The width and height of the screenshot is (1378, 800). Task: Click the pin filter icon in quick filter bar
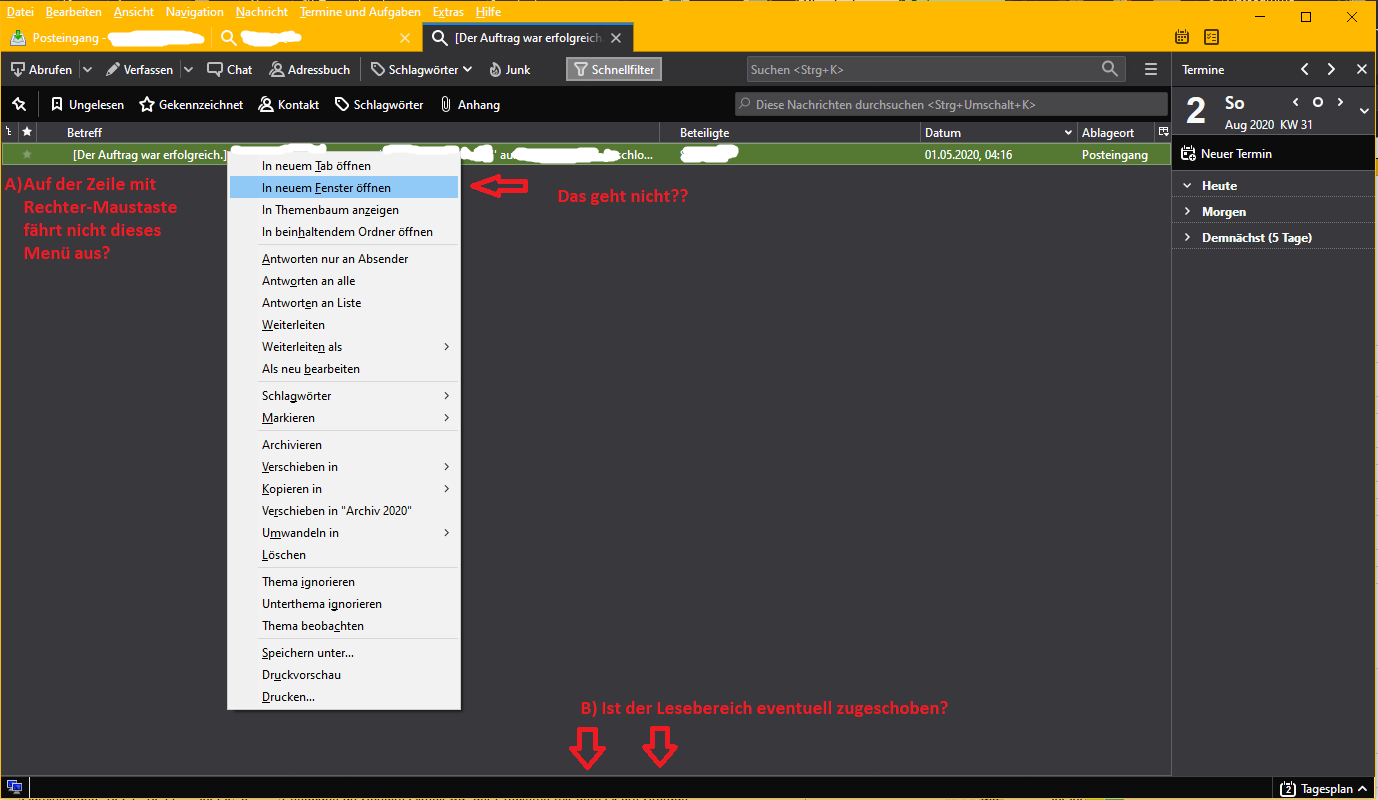[x=19, y=104]
